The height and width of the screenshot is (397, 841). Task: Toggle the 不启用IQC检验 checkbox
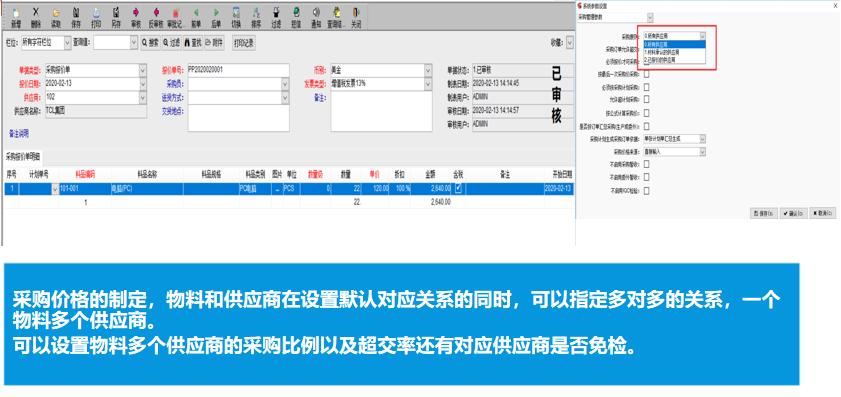click(x=646, y=191)
